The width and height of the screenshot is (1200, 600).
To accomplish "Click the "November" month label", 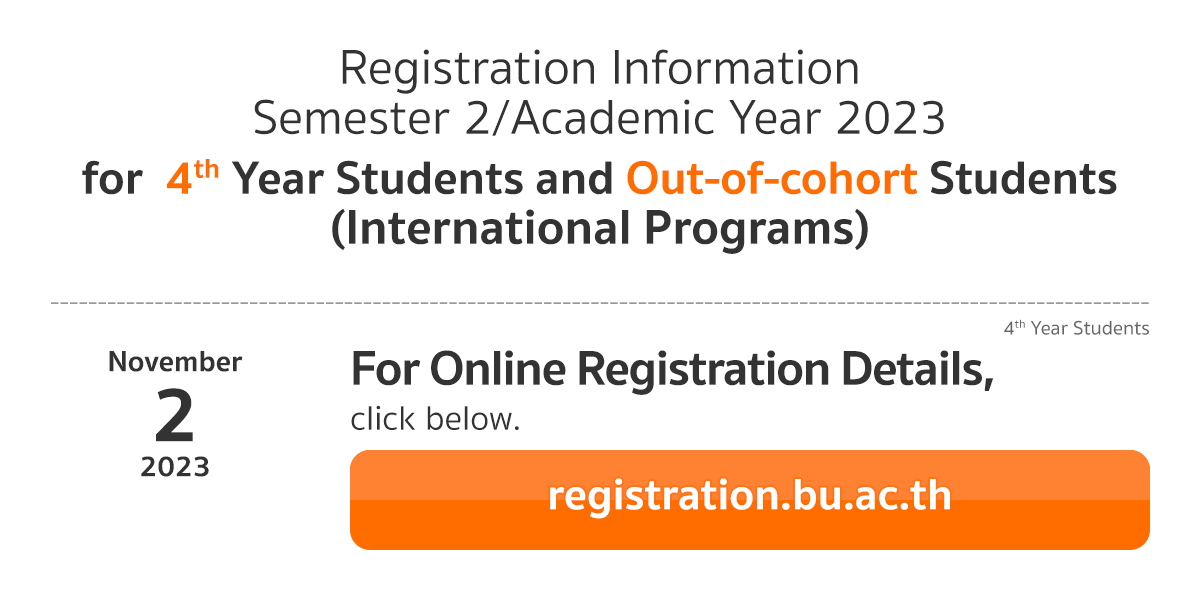I will [175, 362].
